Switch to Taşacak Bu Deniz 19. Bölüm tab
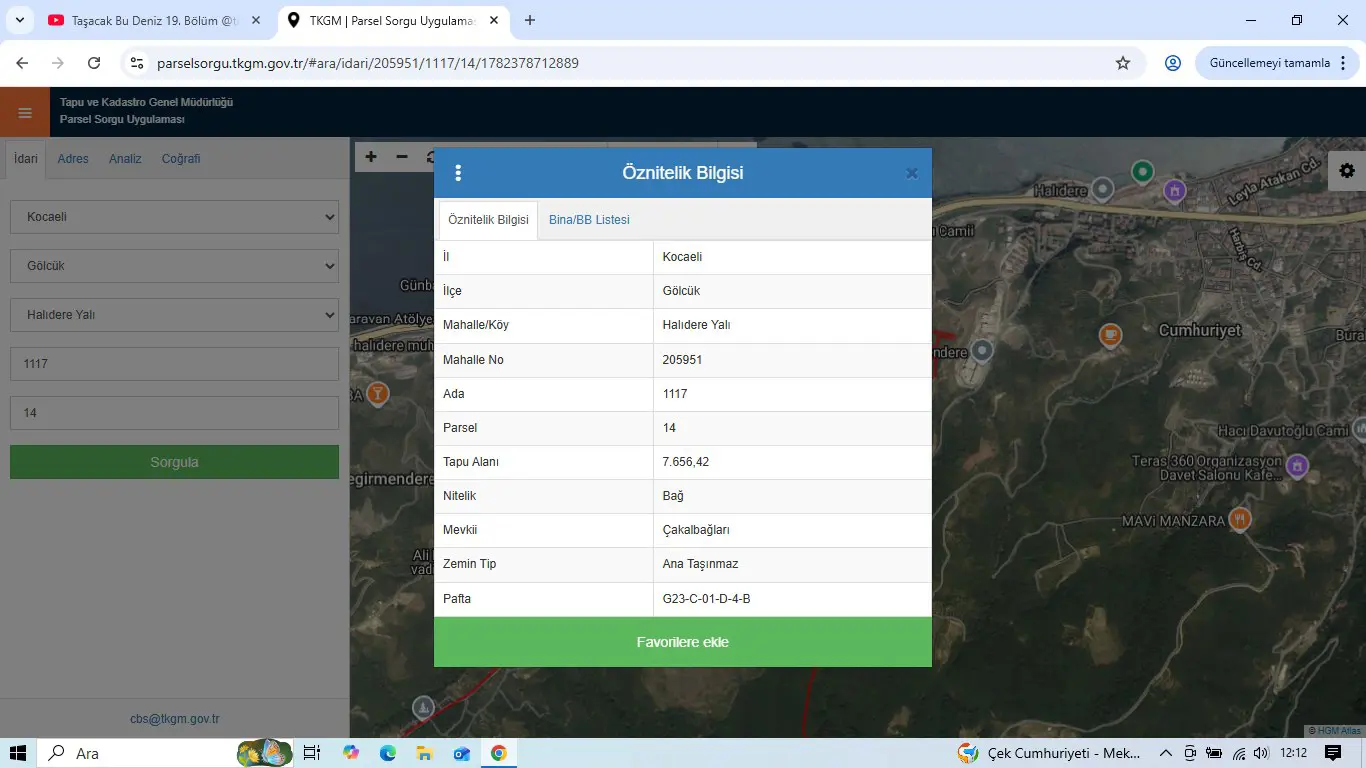This screenshot has width=1366, height=768. (x=154, y=20)
